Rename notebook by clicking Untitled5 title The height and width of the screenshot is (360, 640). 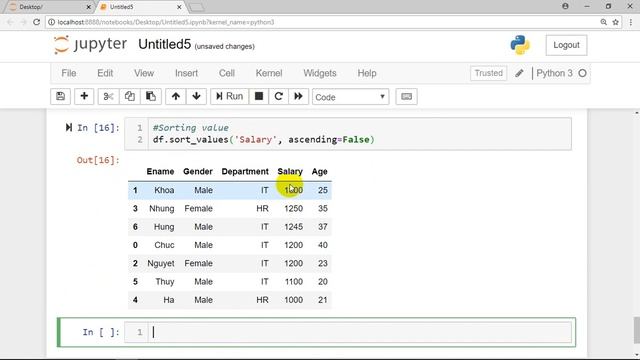pyautogui.click(x=164, y=44)
